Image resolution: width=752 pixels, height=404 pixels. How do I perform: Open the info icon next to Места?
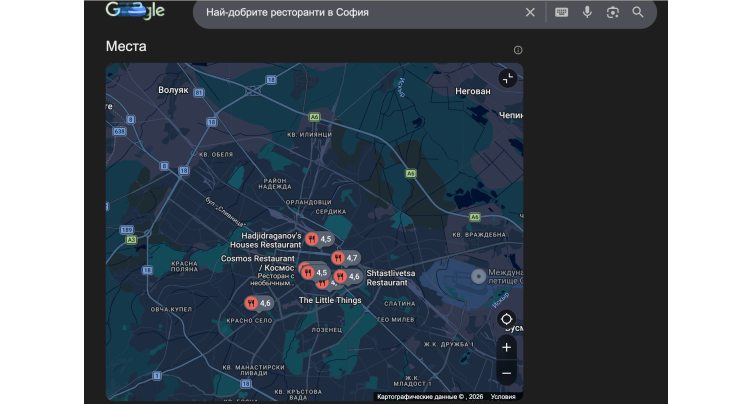coord(518,50)
